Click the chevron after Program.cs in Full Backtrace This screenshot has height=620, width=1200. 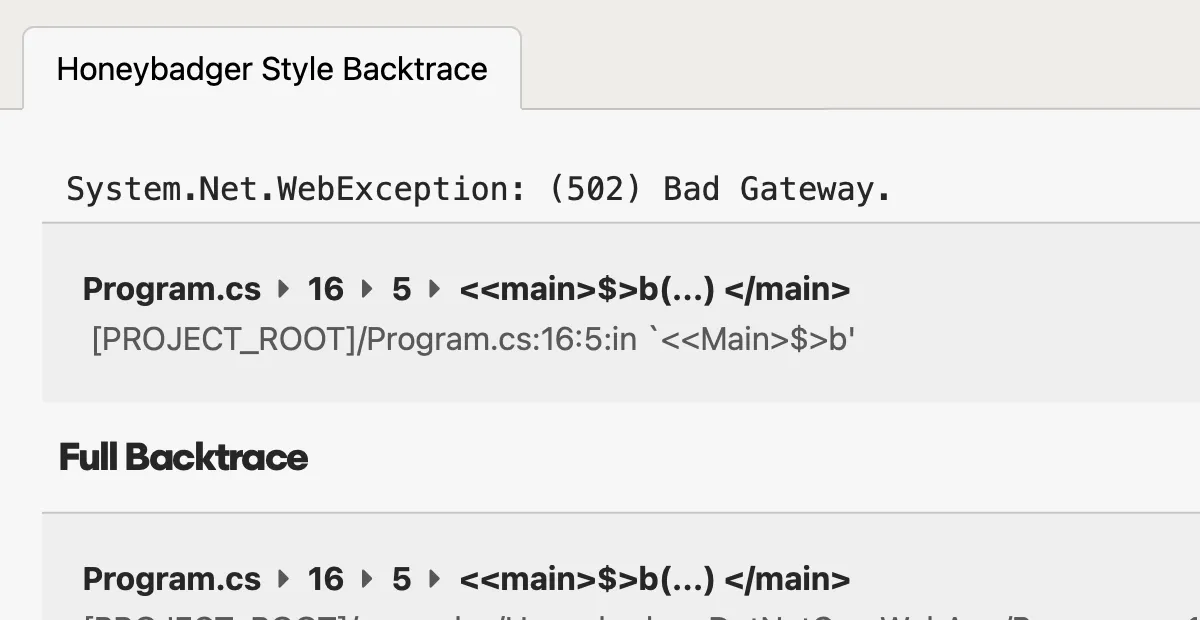(283, 579)
